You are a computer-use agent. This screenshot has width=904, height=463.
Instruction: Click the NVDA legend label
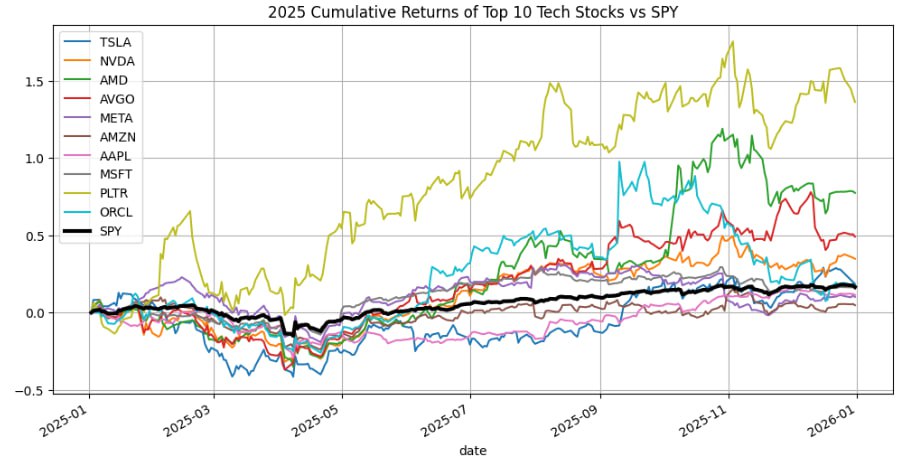click(x=118, y=61)
